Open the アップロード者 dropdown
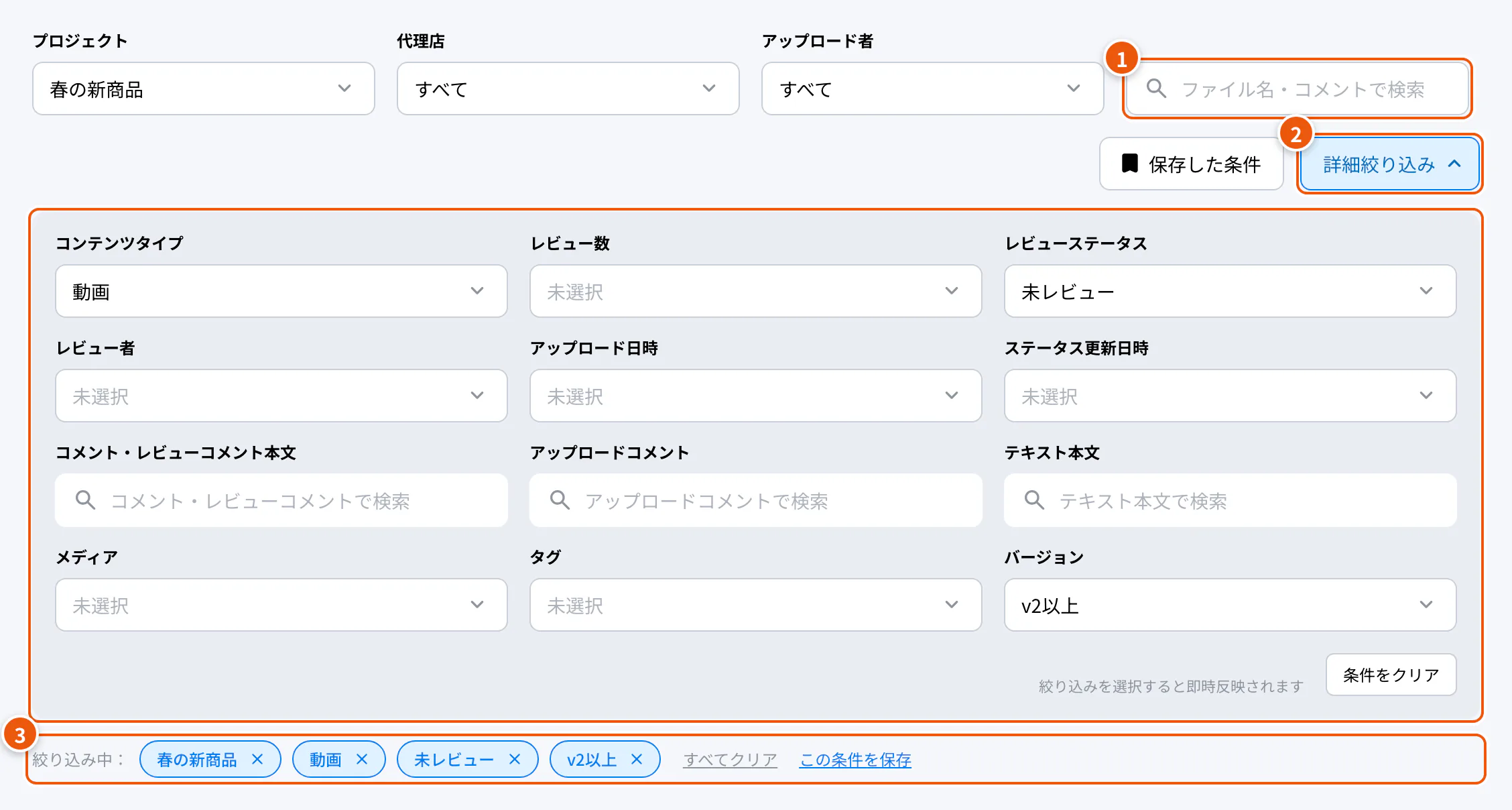The image size is (1512, 810). point(933,89)
